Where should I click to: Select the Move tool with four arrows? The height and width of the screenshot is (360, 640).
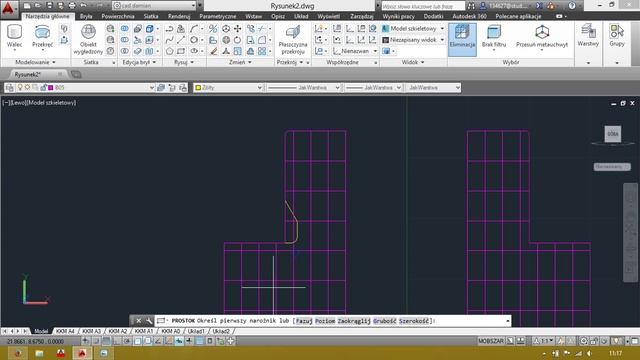(237, 29)
